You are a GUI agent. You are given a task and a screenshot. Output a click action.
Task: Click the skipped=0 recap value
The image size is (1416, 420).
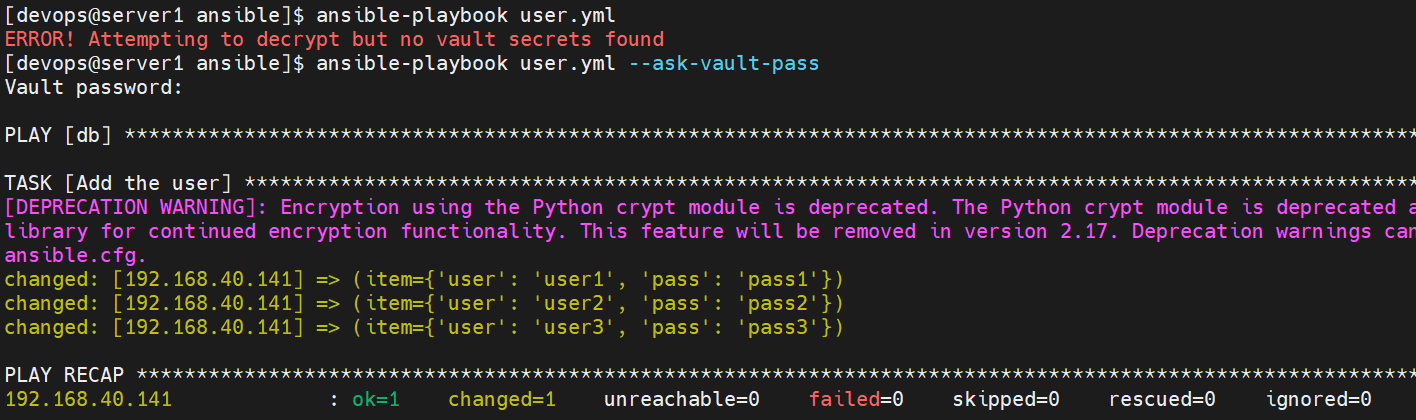tap(1006, 400)
